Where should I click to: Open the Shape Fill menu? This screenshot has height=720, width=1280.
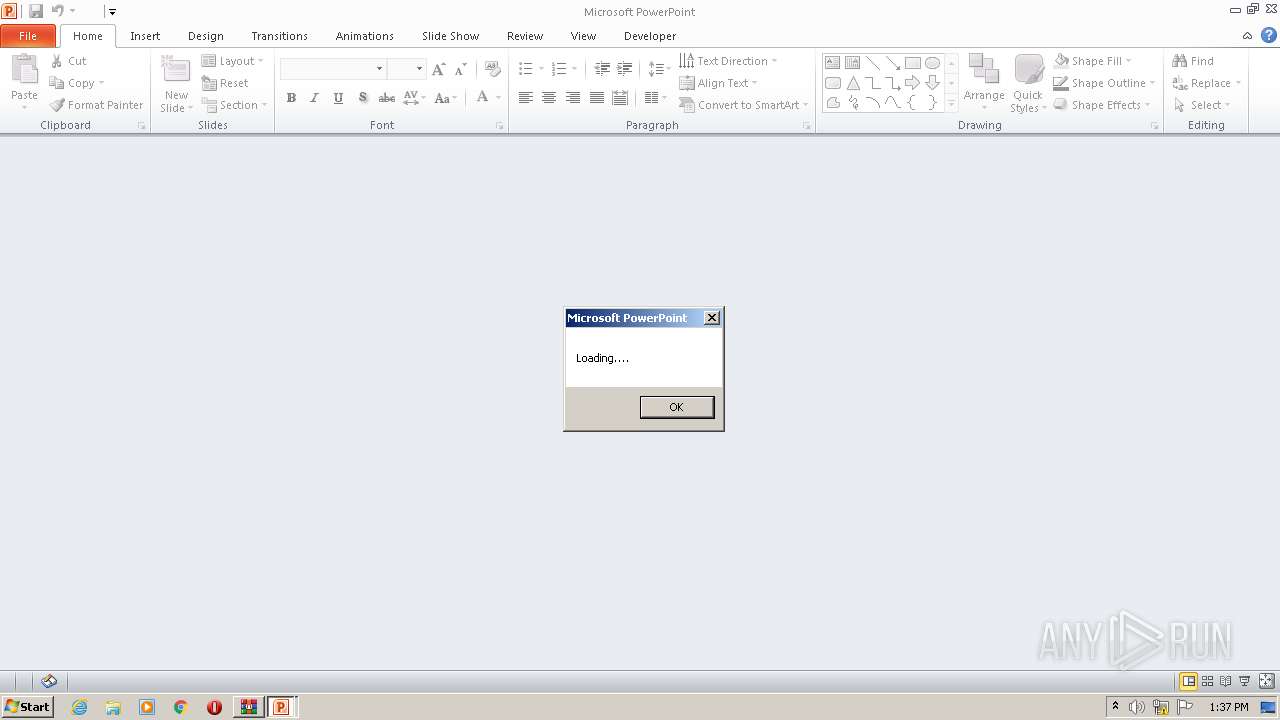point(1093,61)
